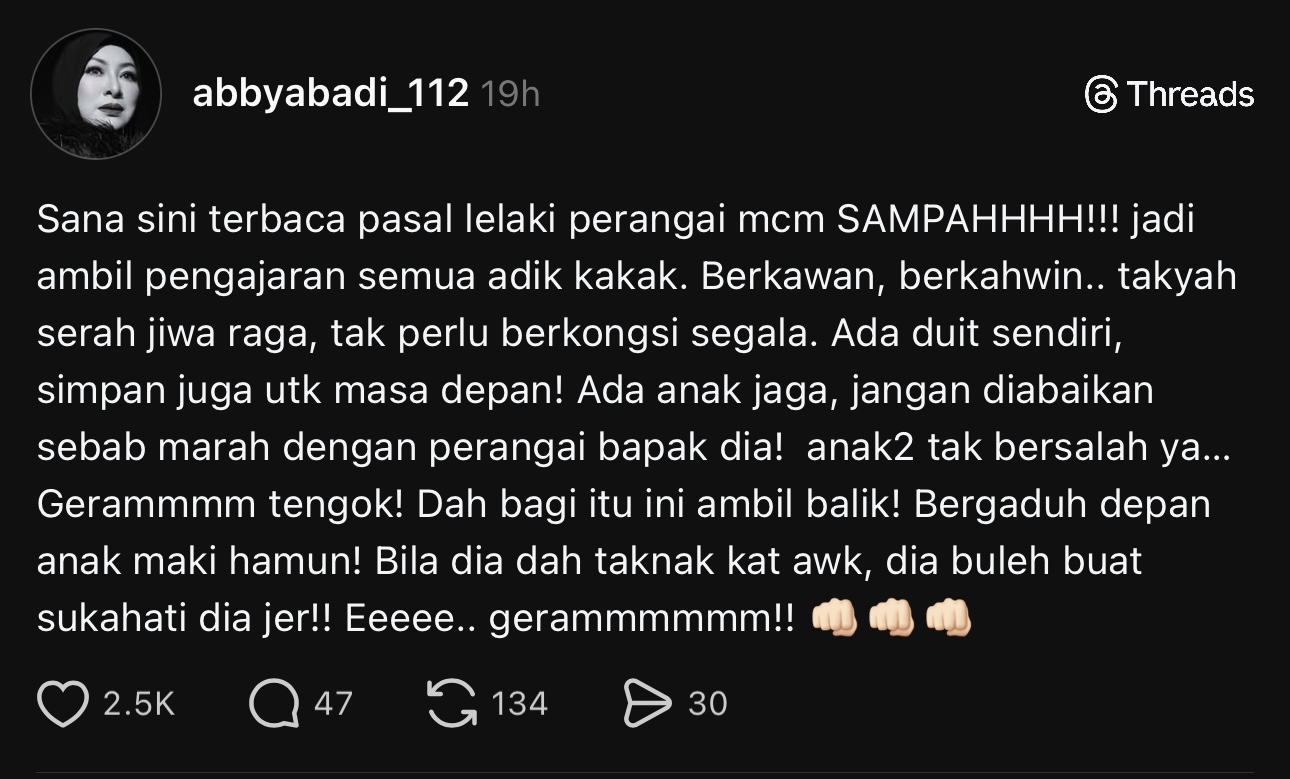View the 47 replies count
The height and width of the screenshot is (779, 1290).
point(333,704)
